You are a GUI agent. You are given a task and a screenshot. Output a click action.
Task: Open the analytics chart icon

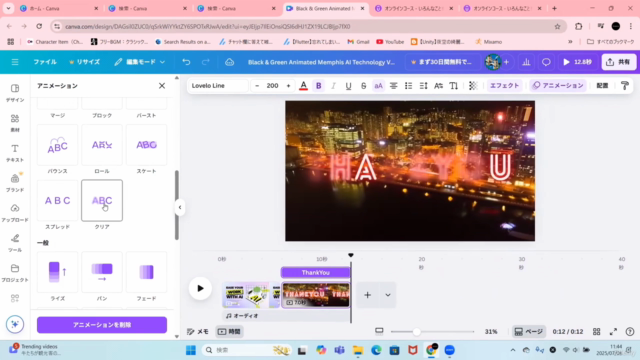(526, 62)
